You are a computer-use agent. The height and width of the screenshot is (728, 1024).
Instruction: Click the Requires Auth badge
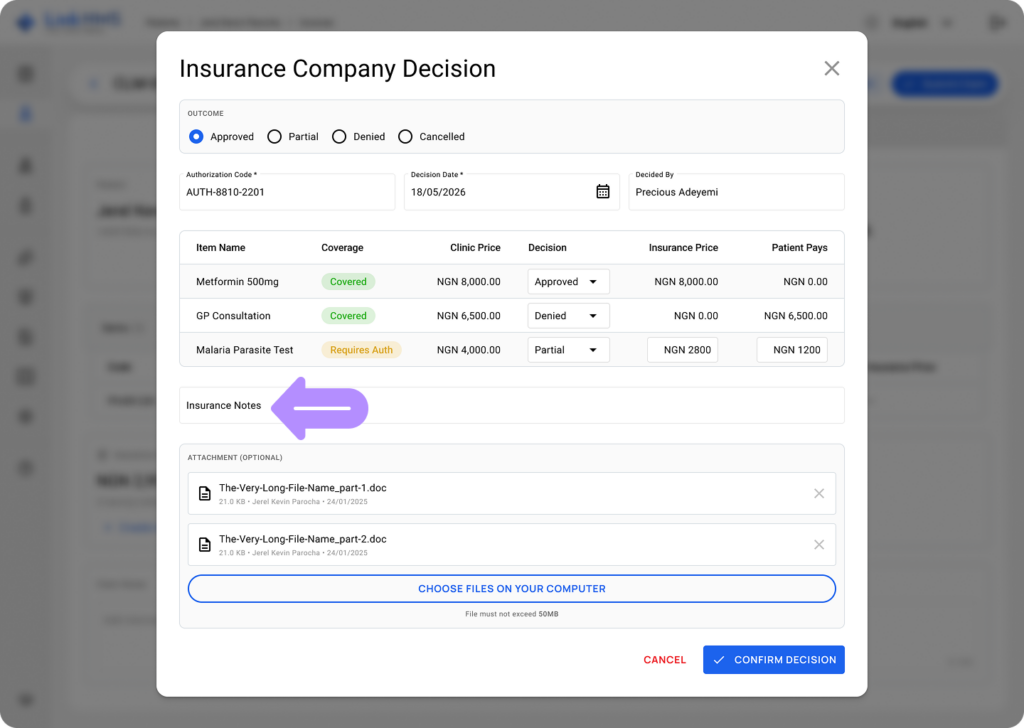361,349
